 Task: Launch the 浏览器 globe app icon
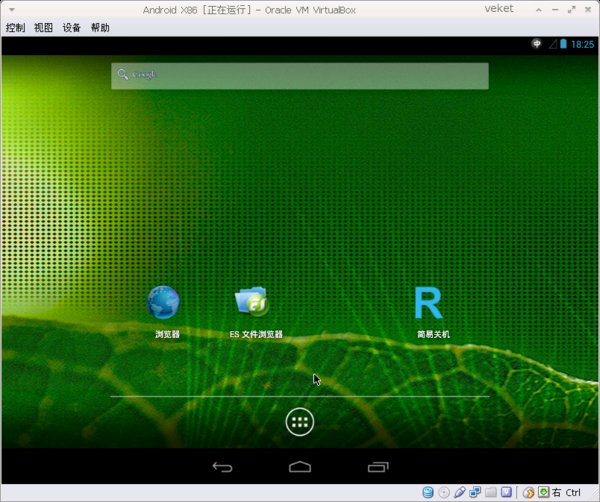(163, 302)
